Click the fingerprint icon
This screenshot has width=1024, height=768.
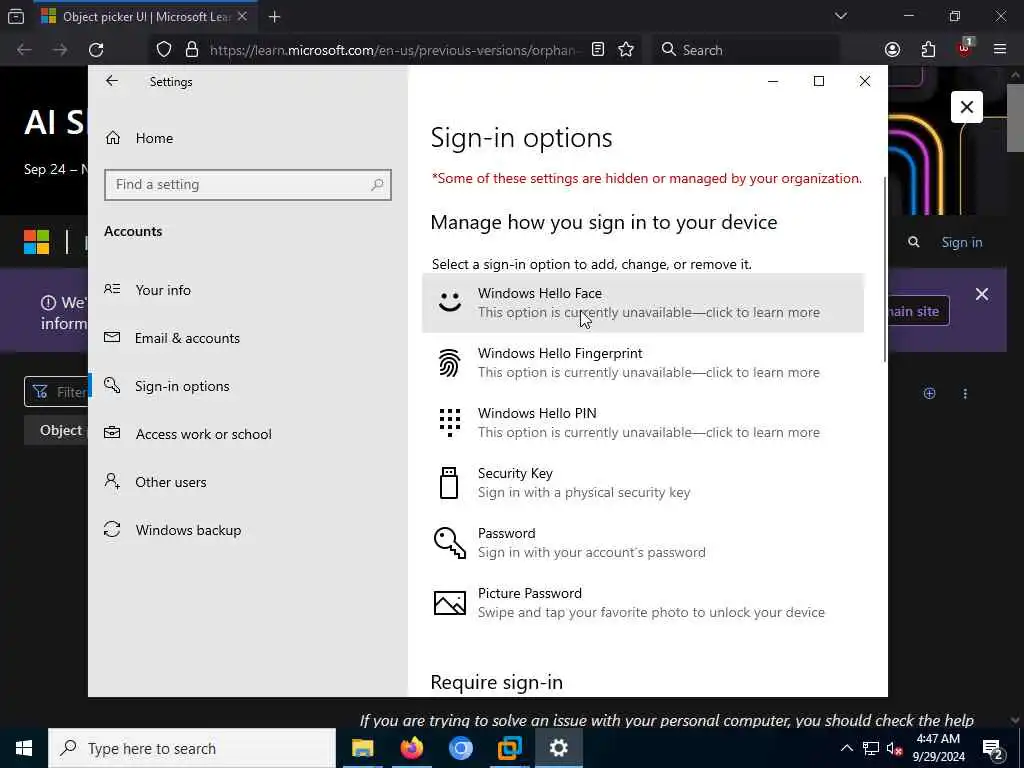(x=450, y=362)
